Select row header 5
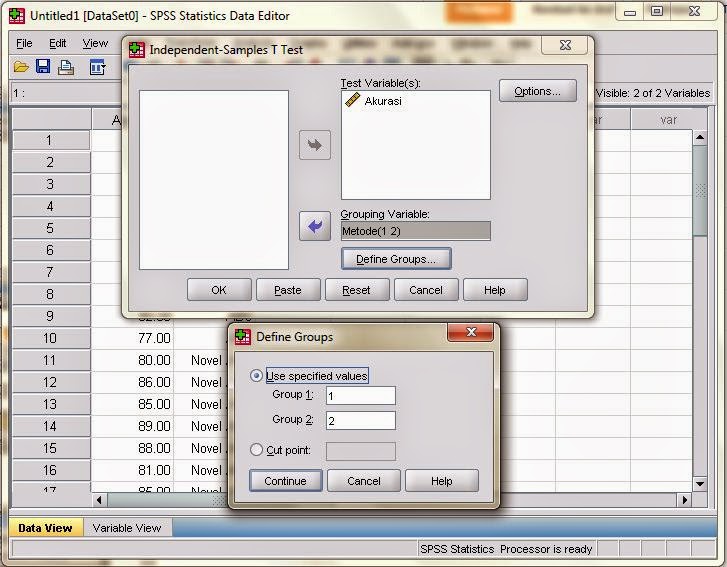Screen dimensions: 727x567 [51, 228]
